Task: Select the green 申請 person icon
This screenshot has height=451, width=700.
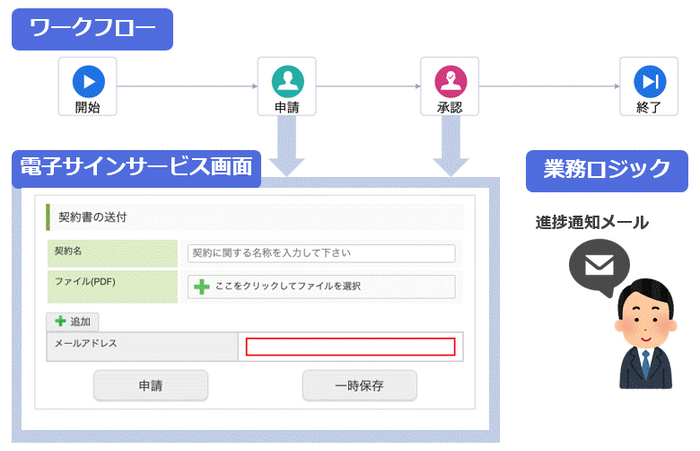Action: pyautogui.click(x=288, y=81)
